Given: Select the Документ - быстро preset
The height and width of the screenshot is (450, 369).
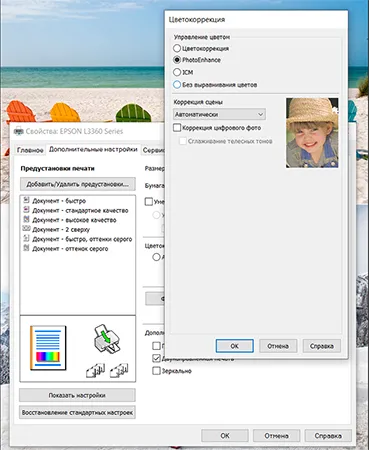Looking at the screenshot, I should click(59, 201).
